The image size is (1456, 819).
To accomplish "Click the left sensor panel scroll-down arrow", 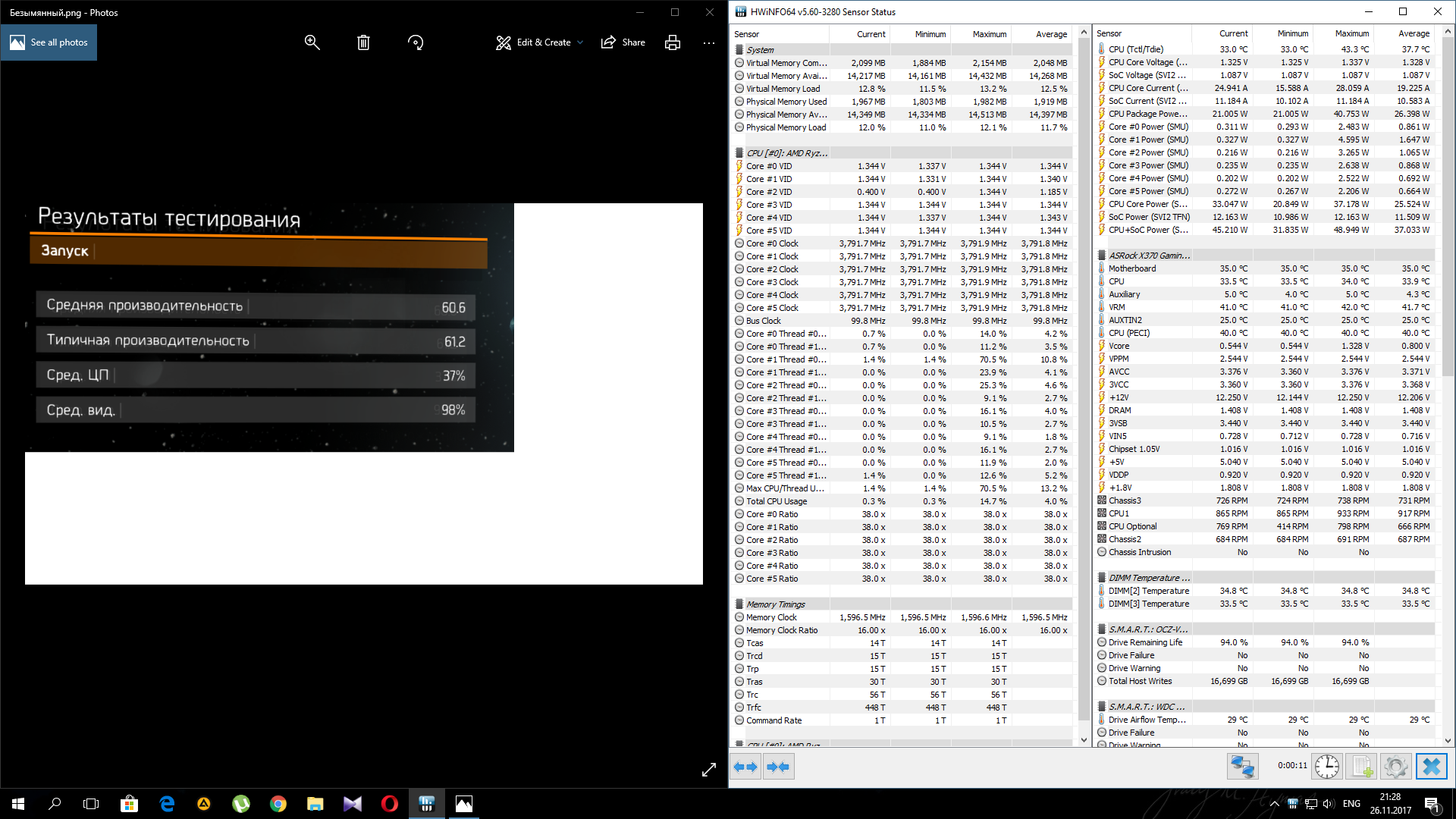I will tap(1083, 740).
